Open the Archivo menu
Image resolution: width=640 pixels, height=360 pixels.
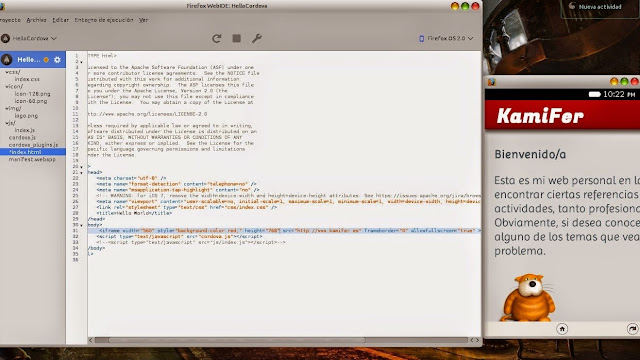tap(36, 20)
